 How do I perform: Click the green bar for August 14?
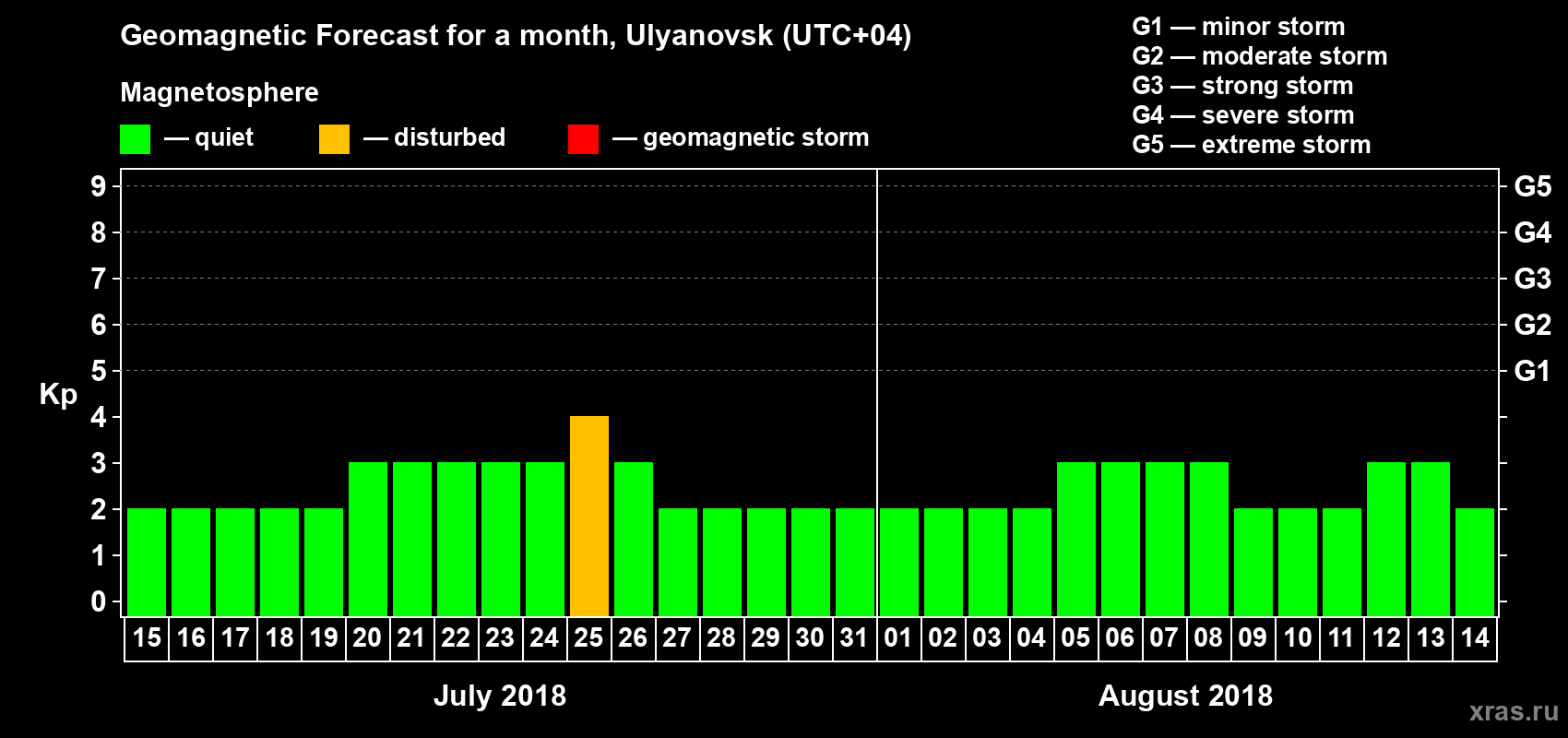click(x=1475, y=562)
